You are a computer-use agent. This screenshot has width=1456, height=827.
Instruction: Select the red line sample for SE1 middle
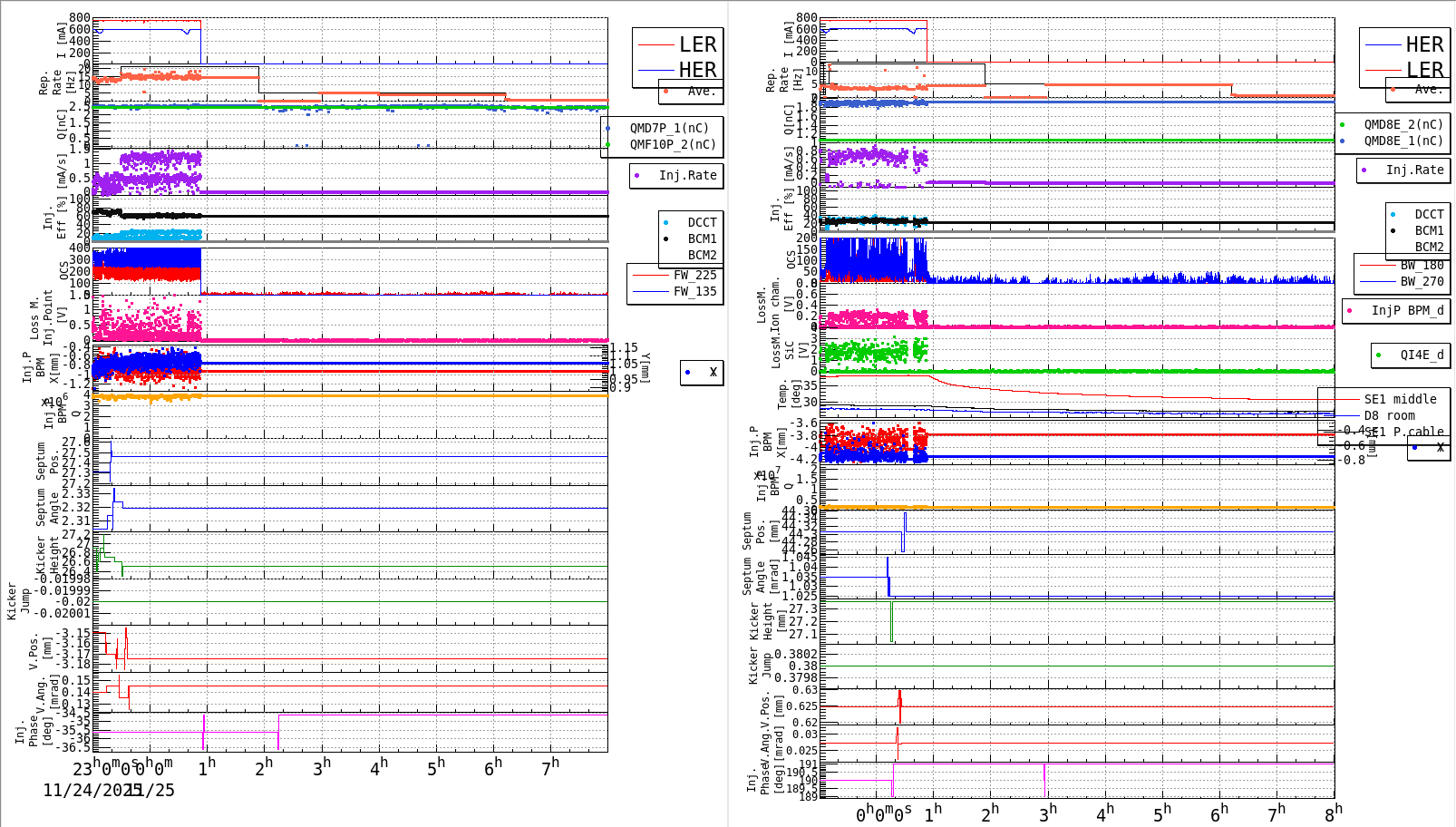click(1340, 400)
